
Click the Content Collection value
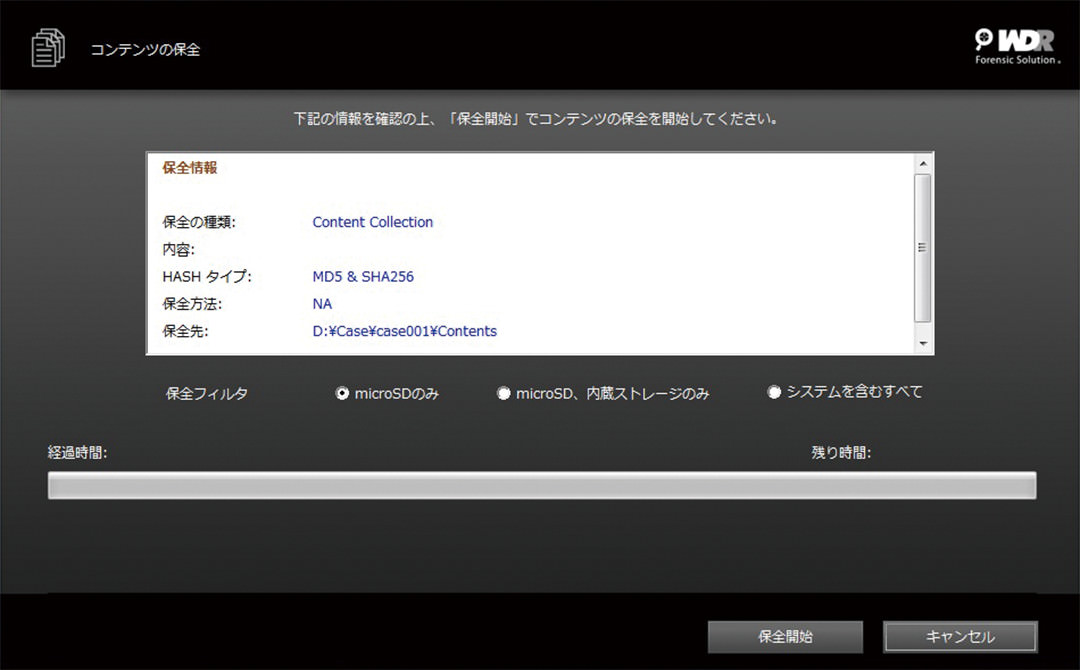pos(373,222)
